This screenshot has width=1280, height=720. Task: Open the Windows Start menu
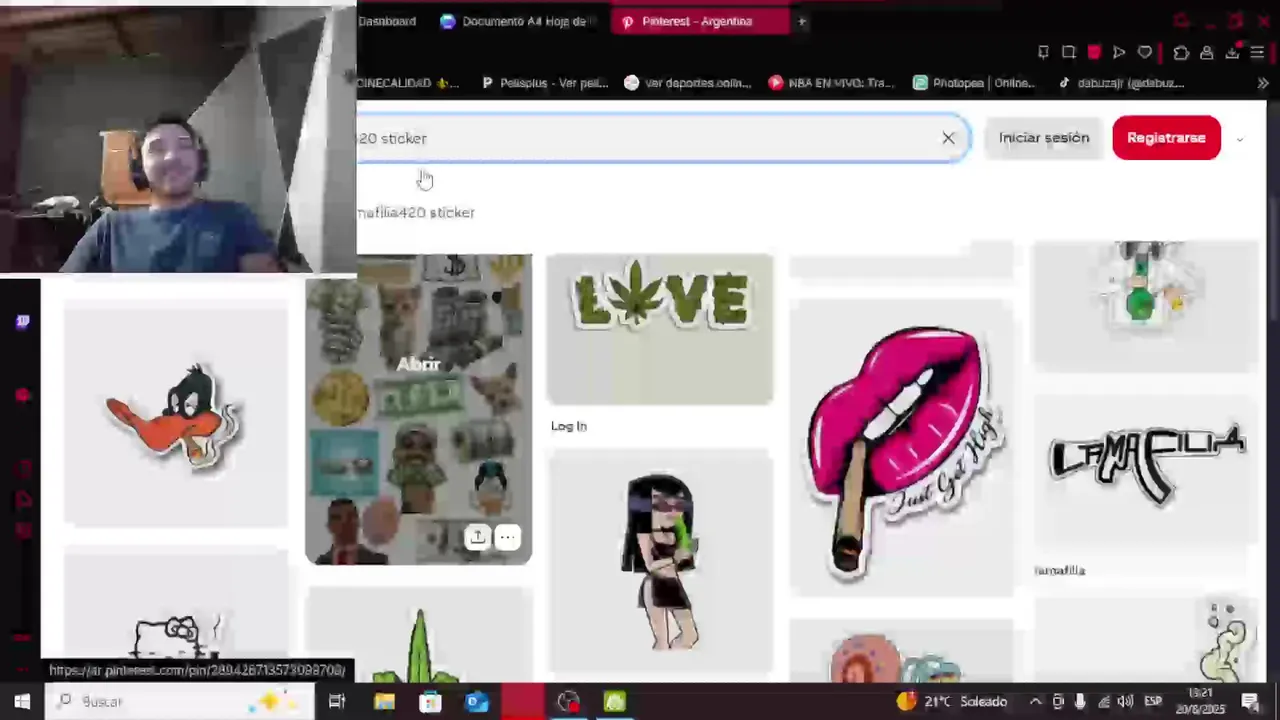[x=22, y=701]
